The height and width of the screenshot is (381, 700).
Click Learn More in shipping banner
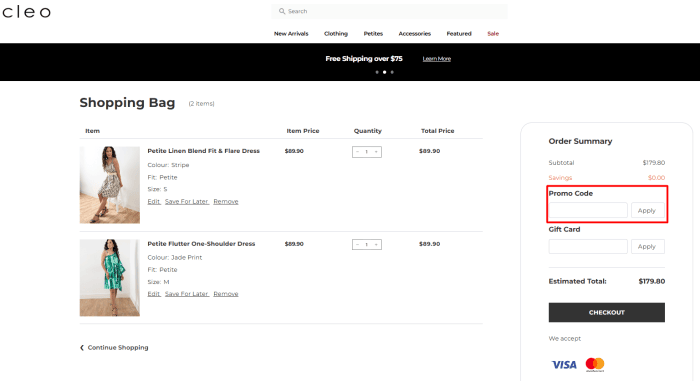tap(437, 59)
